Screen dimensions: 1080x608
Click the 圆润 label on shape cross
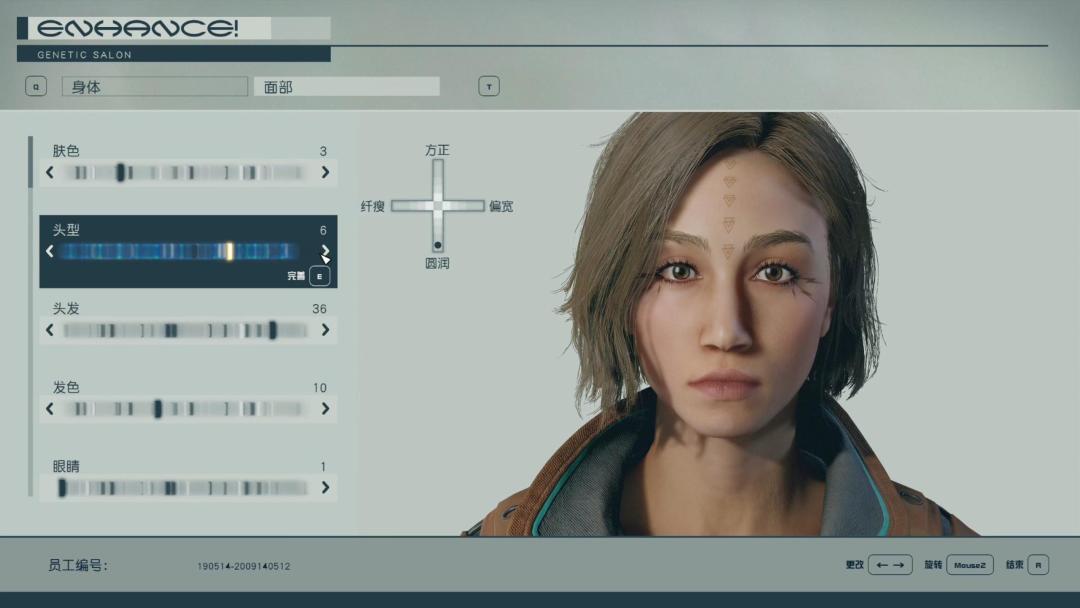pyautogui.click(x=437, y=263)
